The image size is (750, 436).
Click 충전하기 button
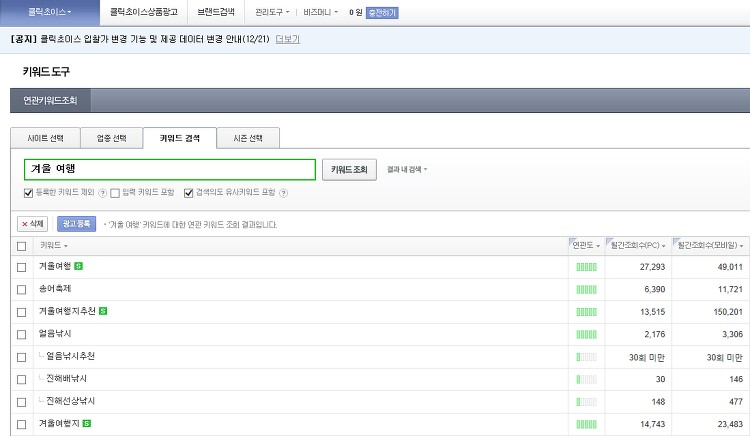point(382,13)
